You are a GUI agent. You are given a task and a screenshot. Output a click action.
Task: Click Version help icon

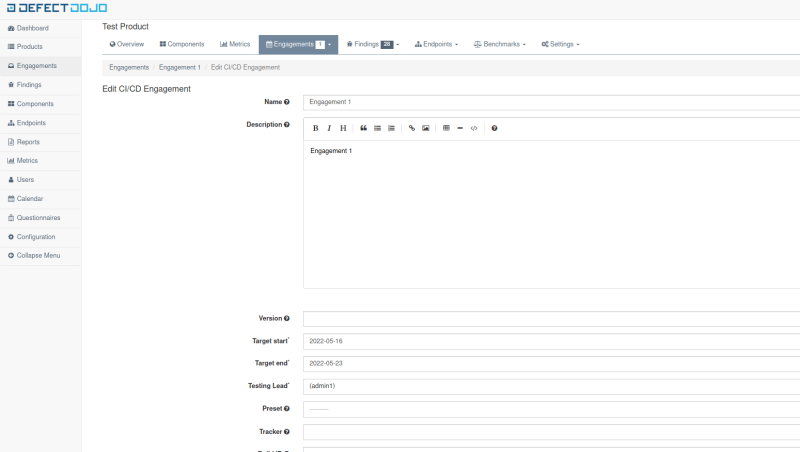coord(287,318)
